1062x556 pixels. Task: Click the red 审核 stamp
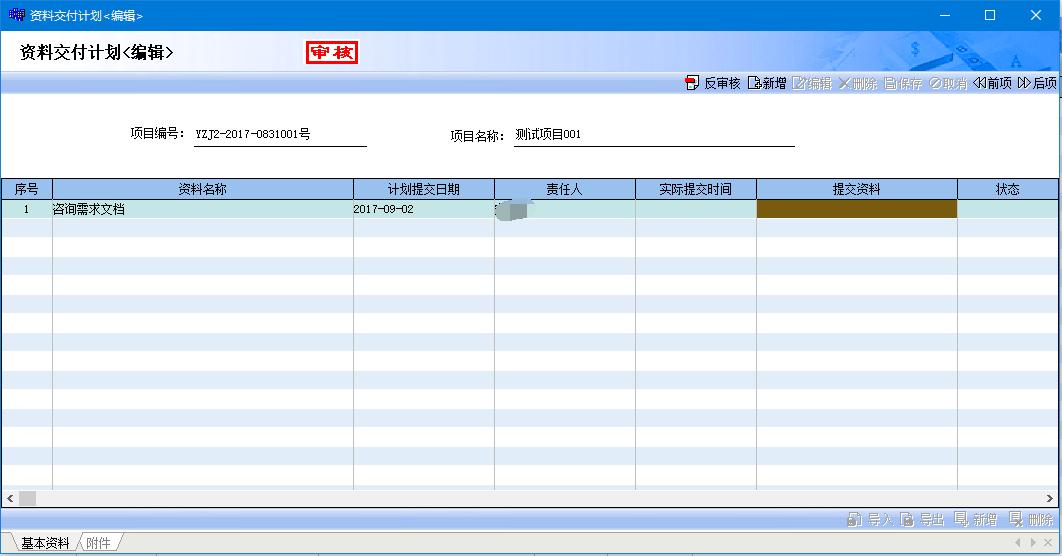pos(332,53)
